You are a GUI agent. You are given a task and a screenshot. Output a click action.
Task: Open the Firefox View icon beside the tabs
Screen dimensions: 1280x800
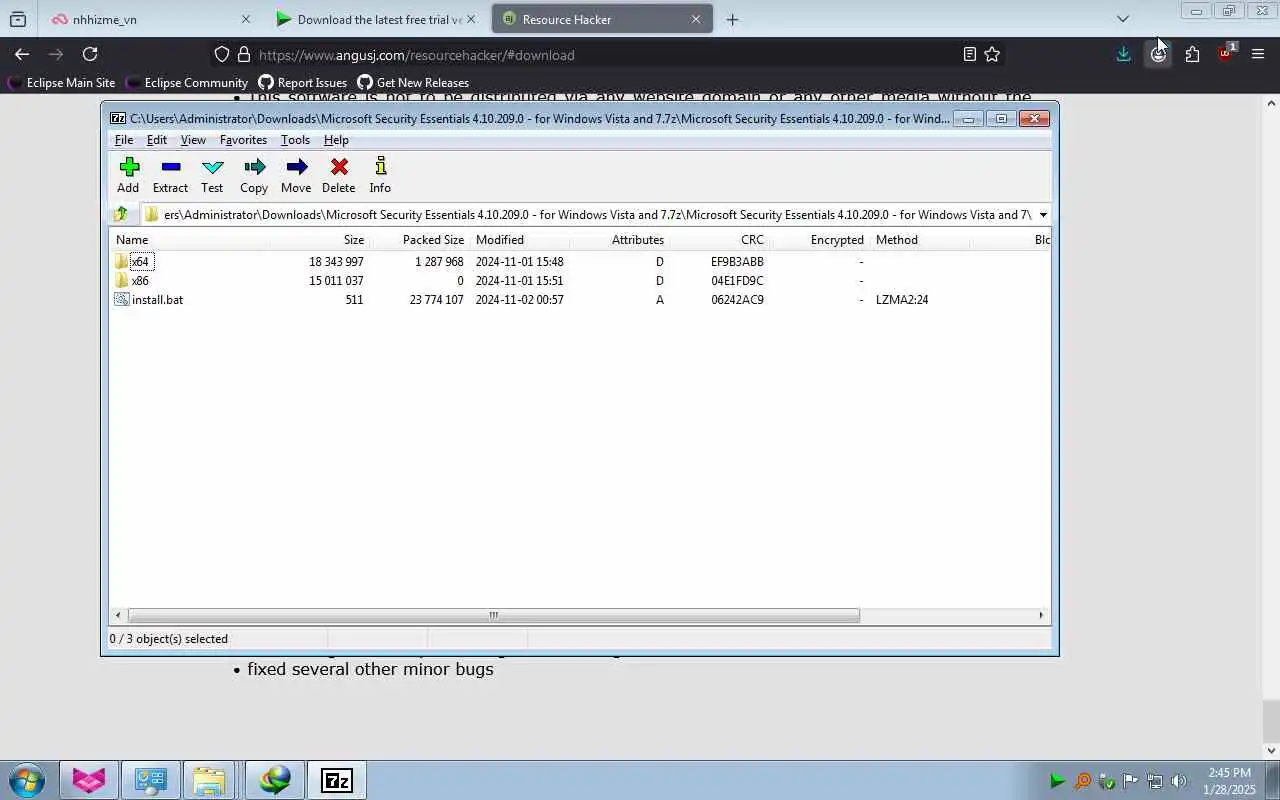click(x=17, y=19)
